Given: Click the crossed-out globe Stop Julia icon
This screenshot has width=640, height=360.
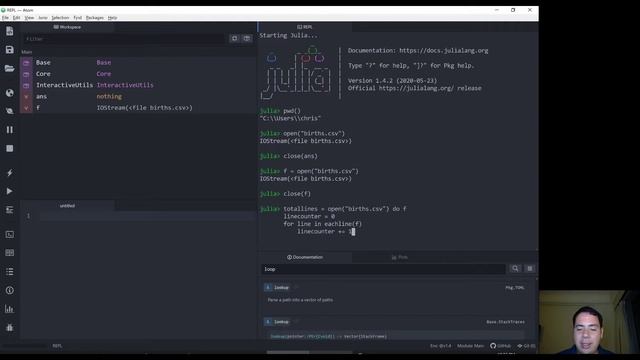Looking at the screenshot, I should pos(9,111).
